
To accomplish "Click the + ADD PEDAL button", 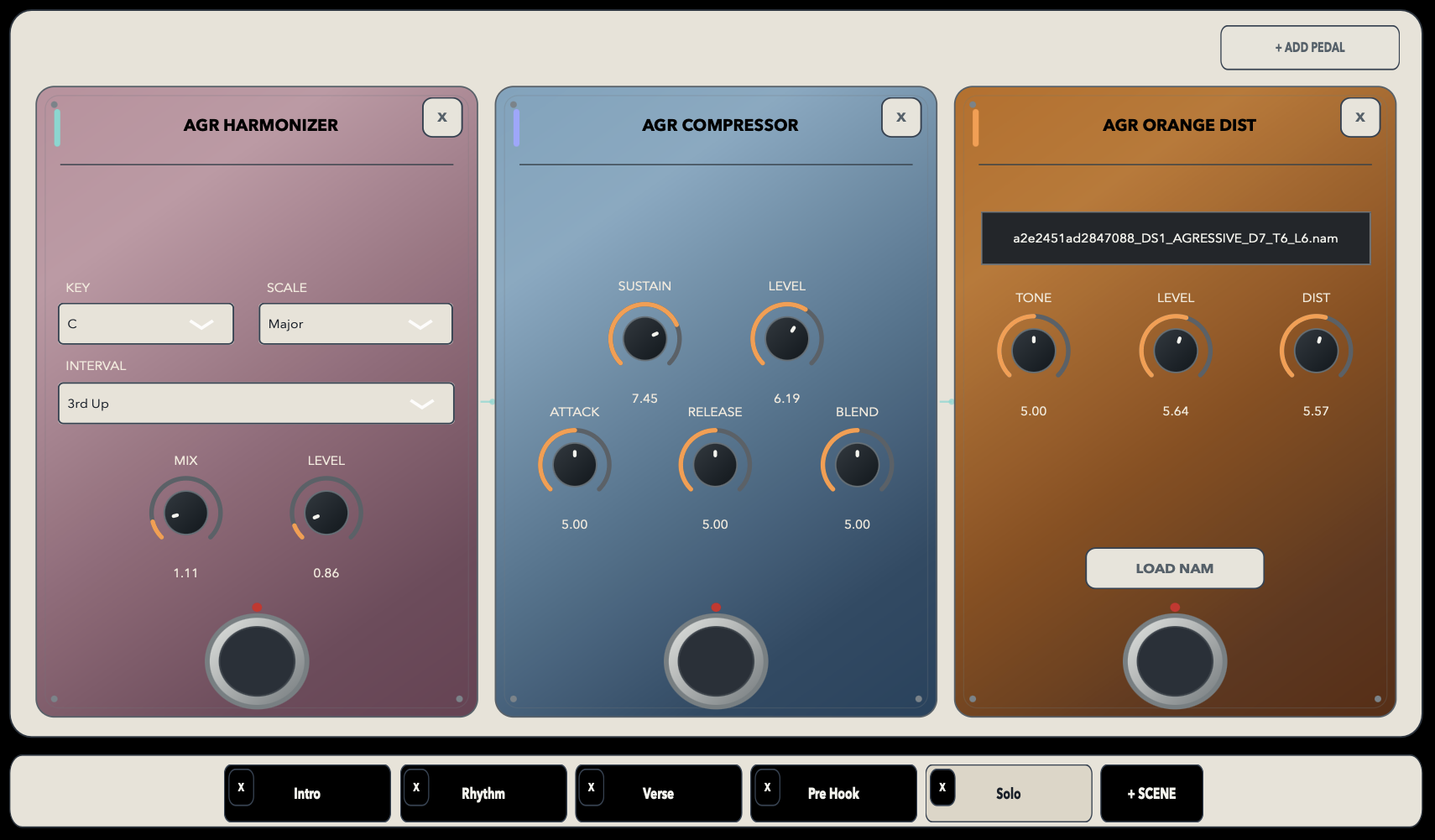I will pyautogui.click(x=1310, y=48).
